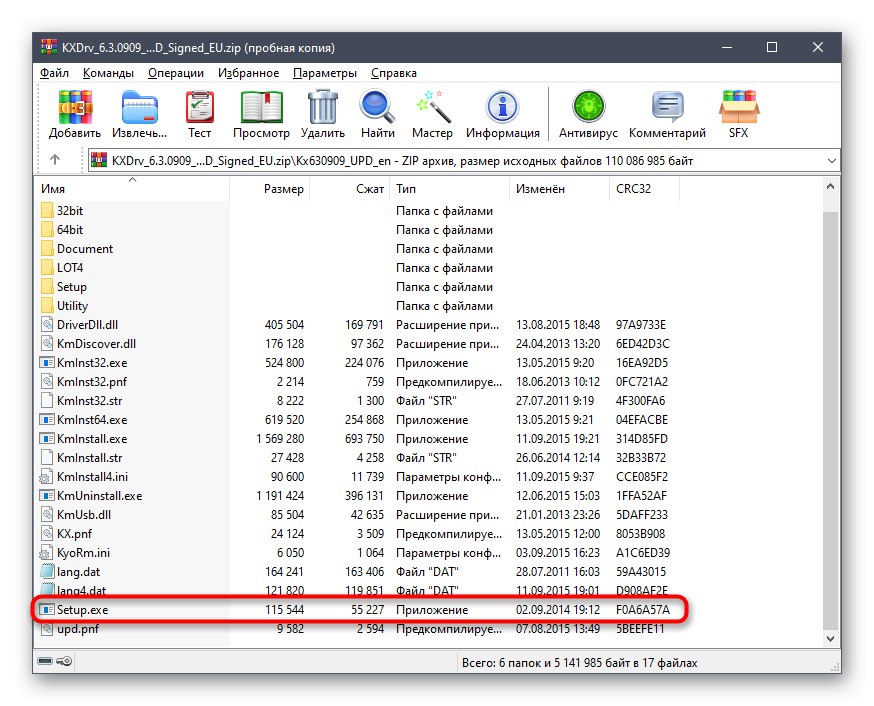The height and width of the screenshot is (706, 874).
Task: Open the Операции menu
Action: [176, 73]
